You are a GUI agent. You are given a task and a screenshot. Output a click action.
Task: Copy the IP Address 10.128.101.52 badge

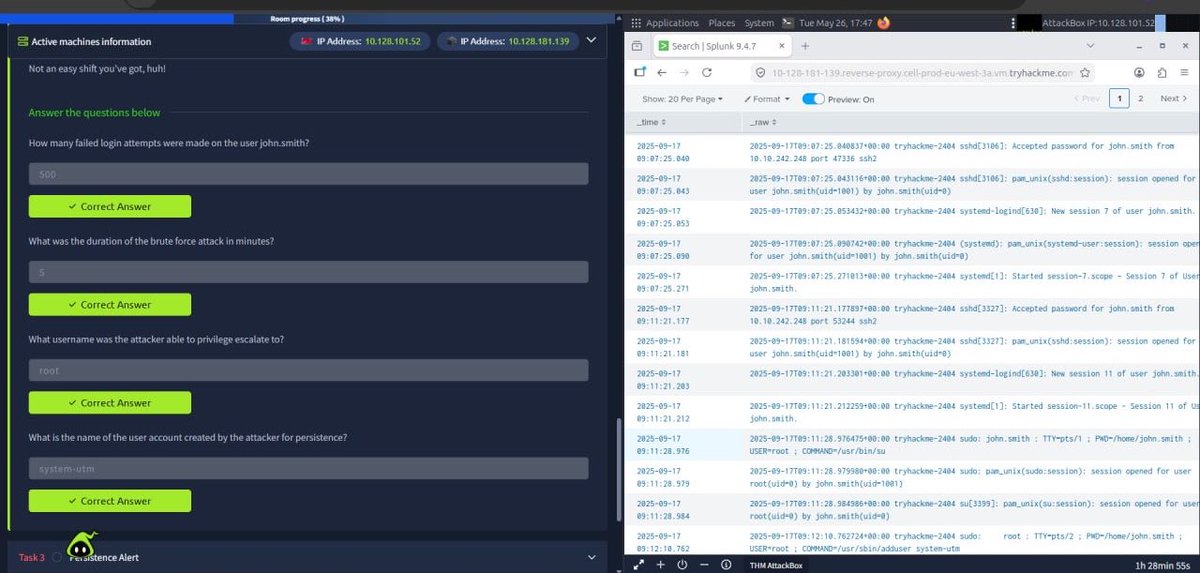pyautogui.click(x=360, y=41)
